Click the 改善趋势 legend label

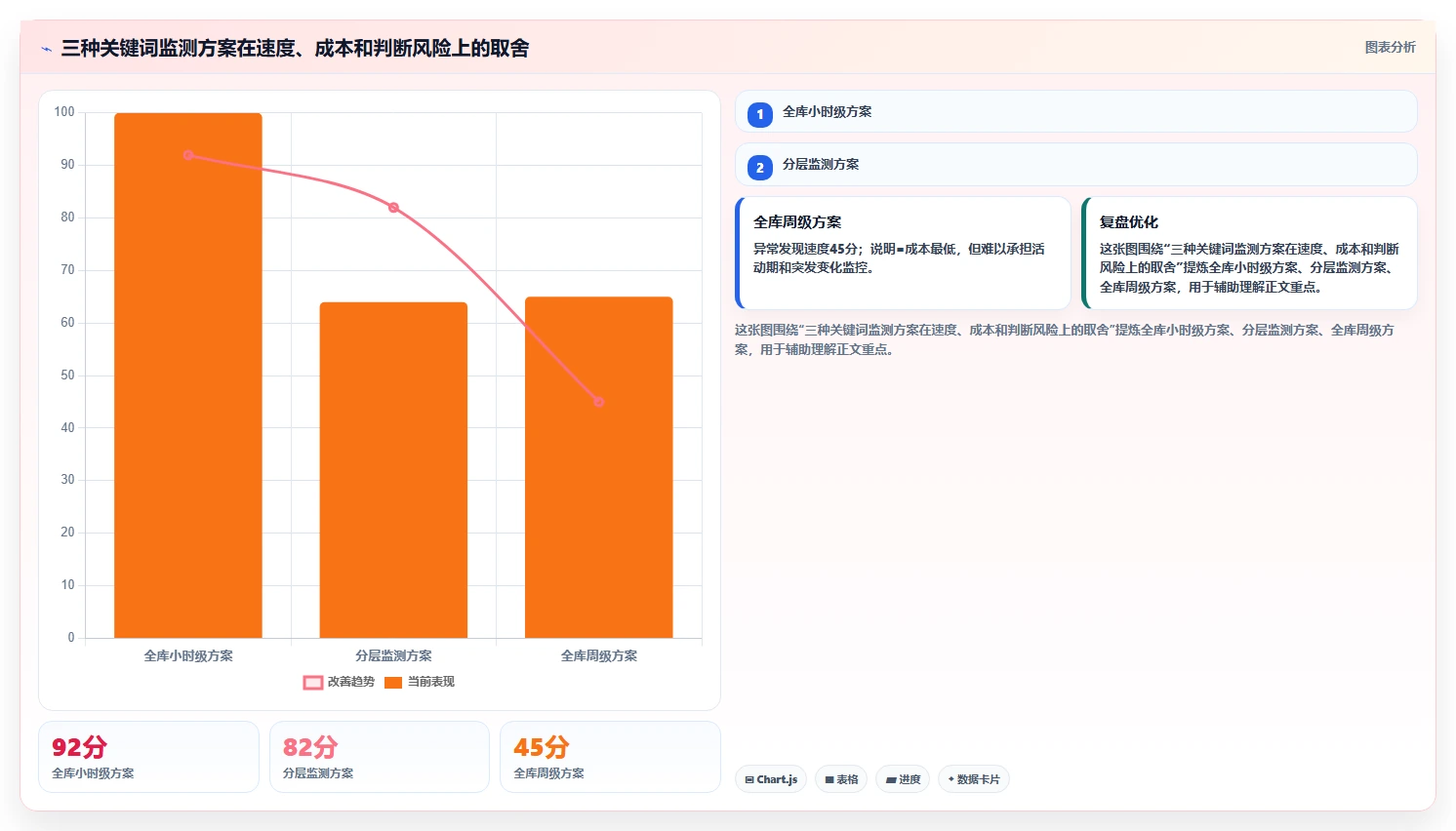tap(350, 682)
